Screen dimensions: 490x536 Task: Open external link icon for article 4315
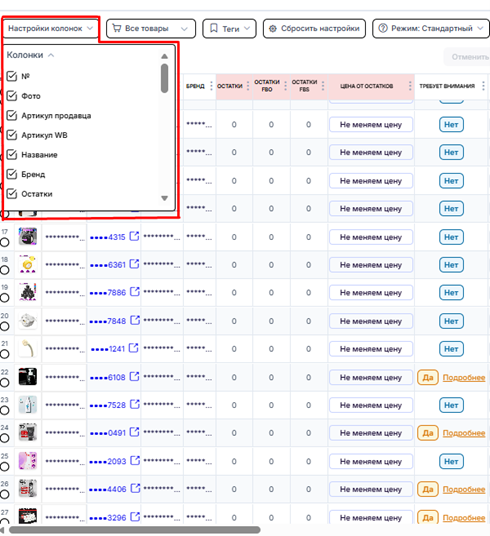point(134,237)
